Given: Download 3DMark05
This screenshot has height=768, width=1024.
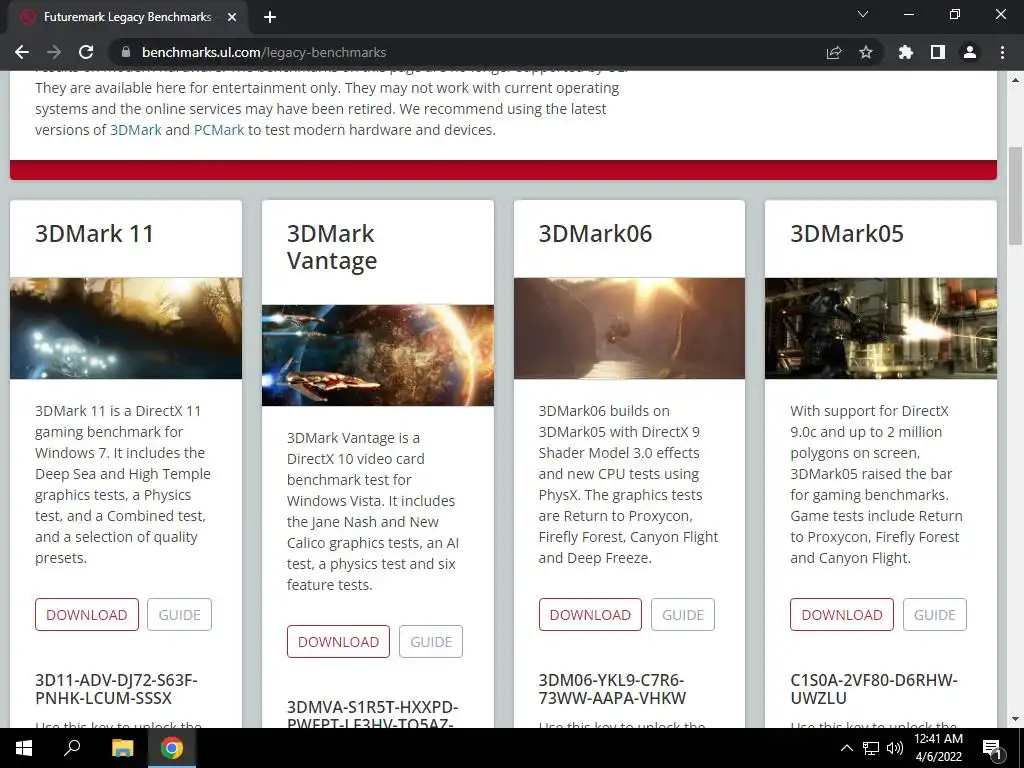Looking at the screenshot, I should 842,615.
